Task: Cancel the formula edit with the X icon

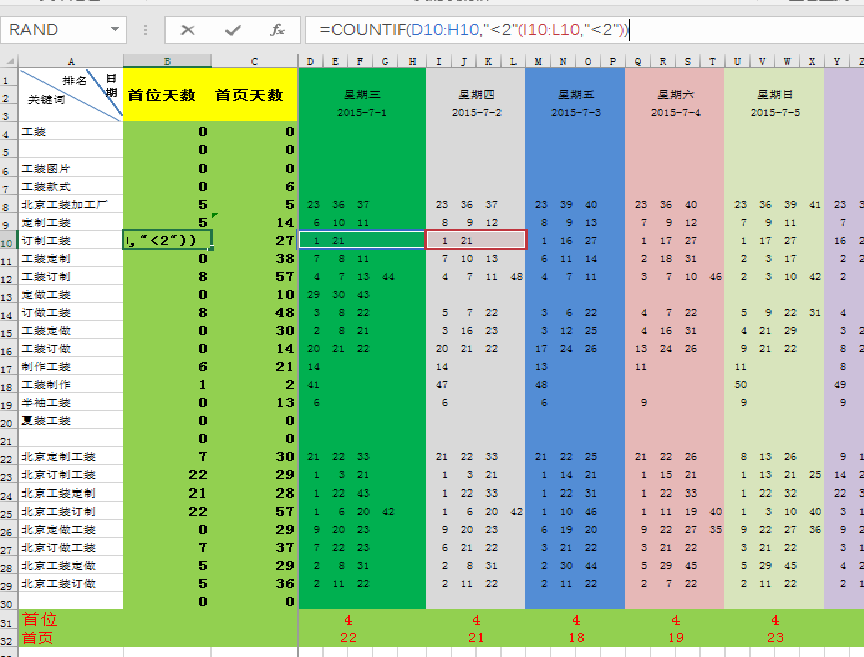Action: [187, 30]
